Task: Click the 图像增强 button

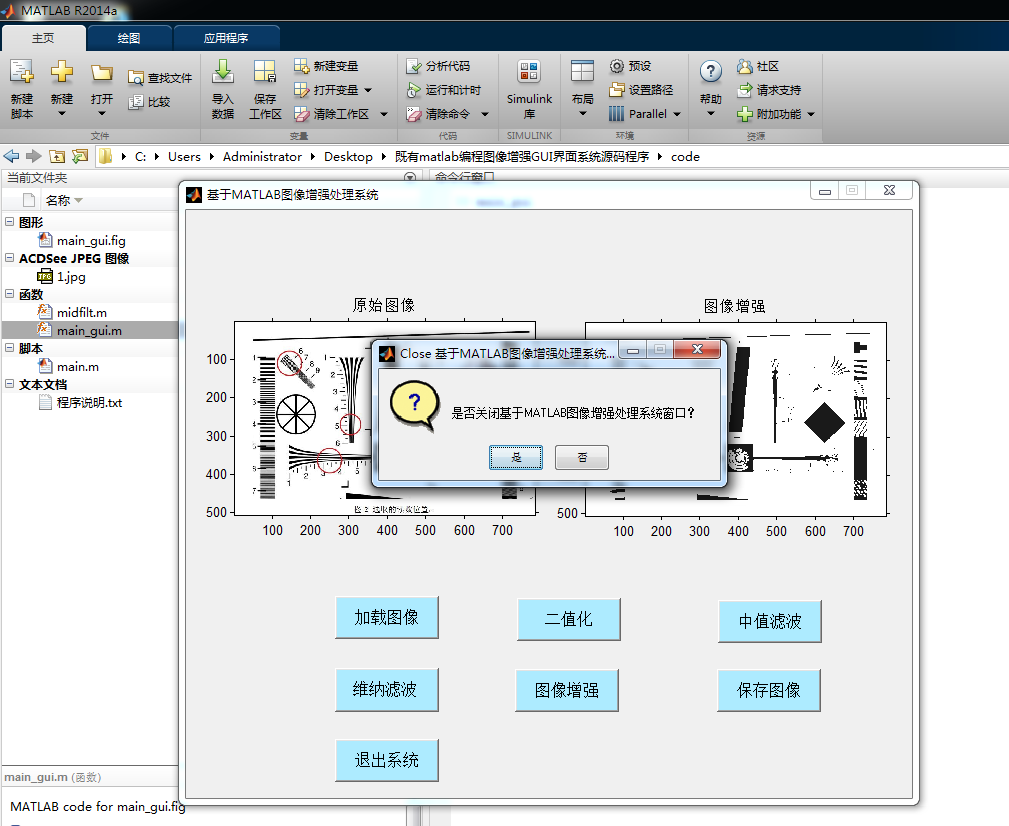Action: click(x=567, y=690)
